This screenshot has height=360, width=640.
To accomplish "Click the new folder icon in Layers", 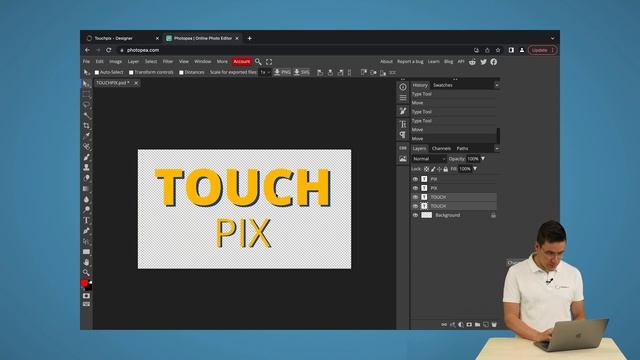I will (478, 324).
